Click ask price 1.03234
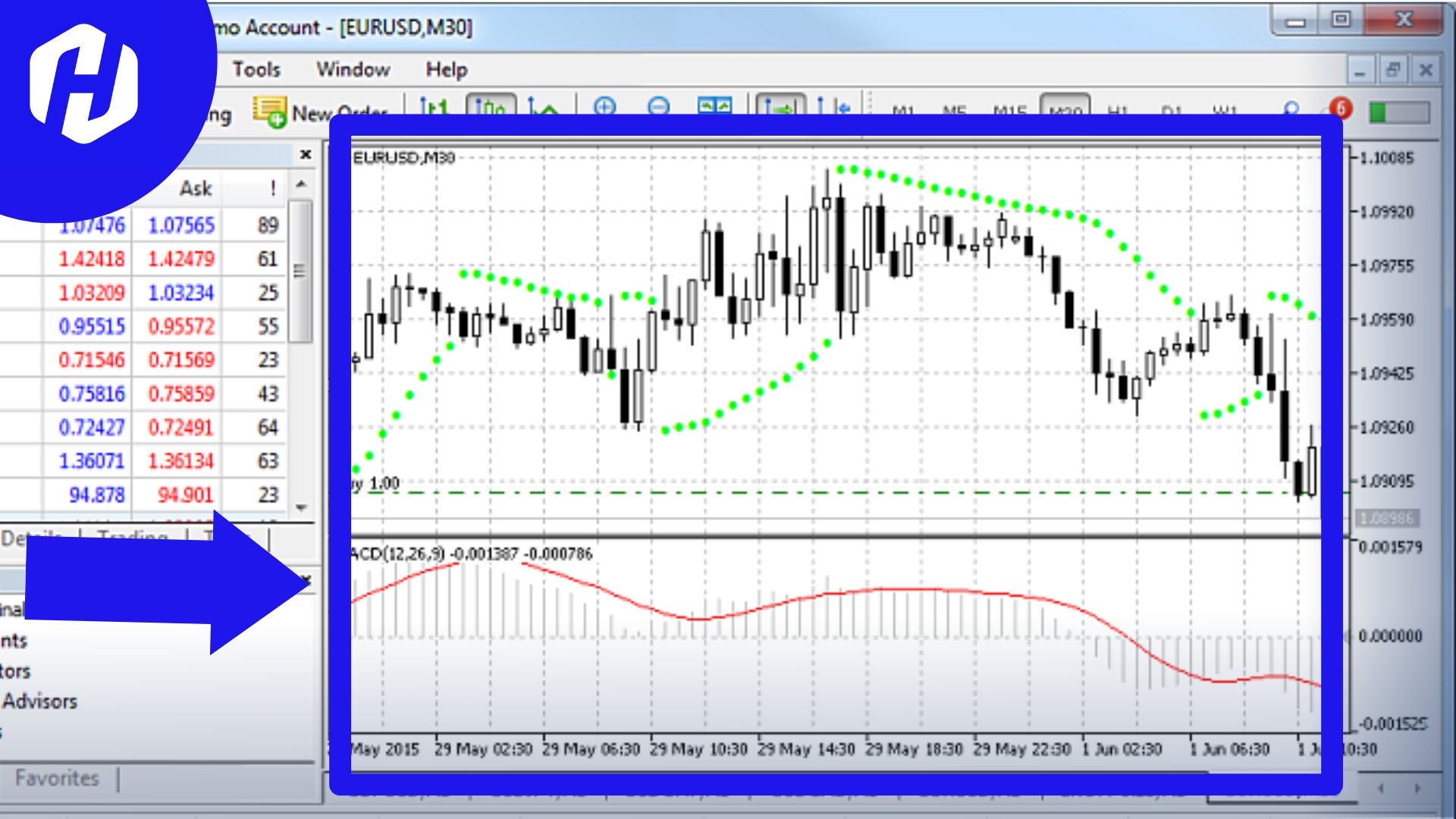Screen dimensions: 1456x819 click(181, 293)
